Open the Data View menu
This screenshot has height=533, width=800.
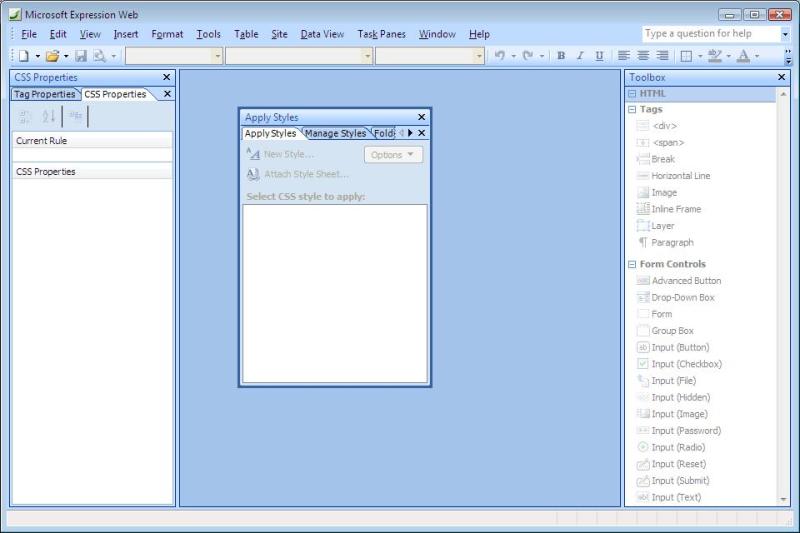[x=322, y=34]
